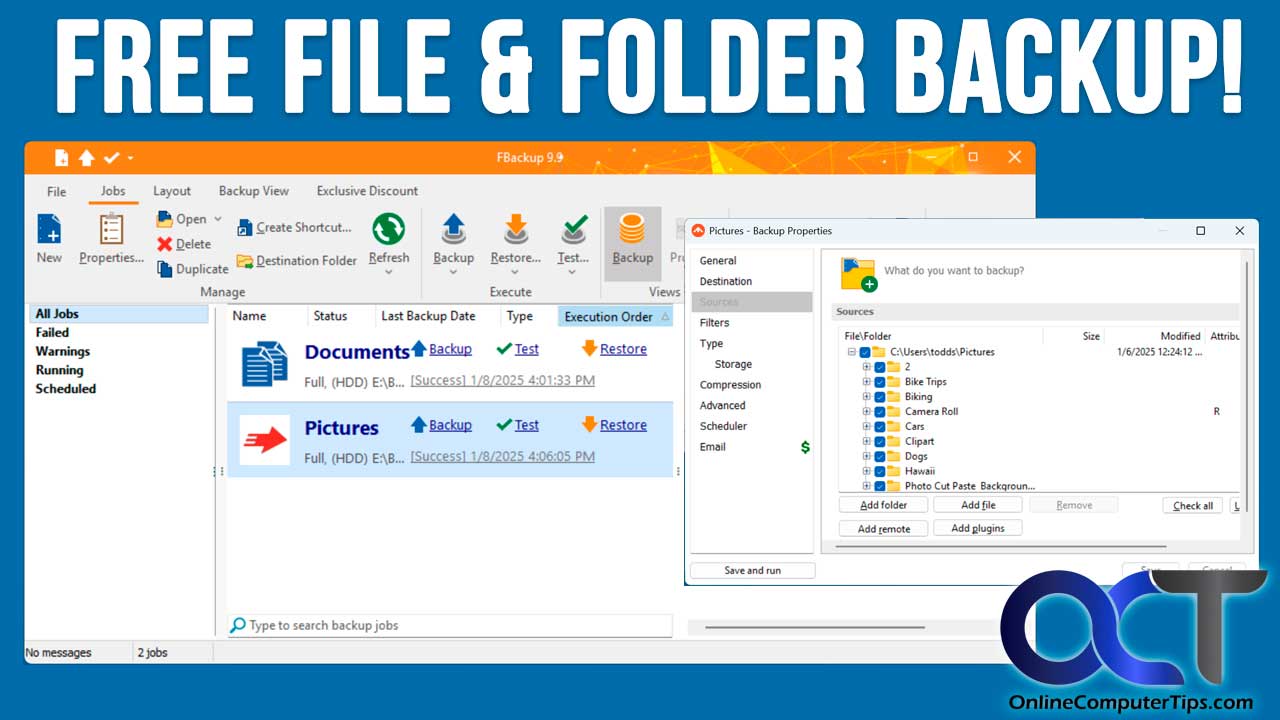The width and height of the screenshot is (1280, 720).
Task: Open the title bar quick access dropdown arrow
Action: [x=130, y=158]
